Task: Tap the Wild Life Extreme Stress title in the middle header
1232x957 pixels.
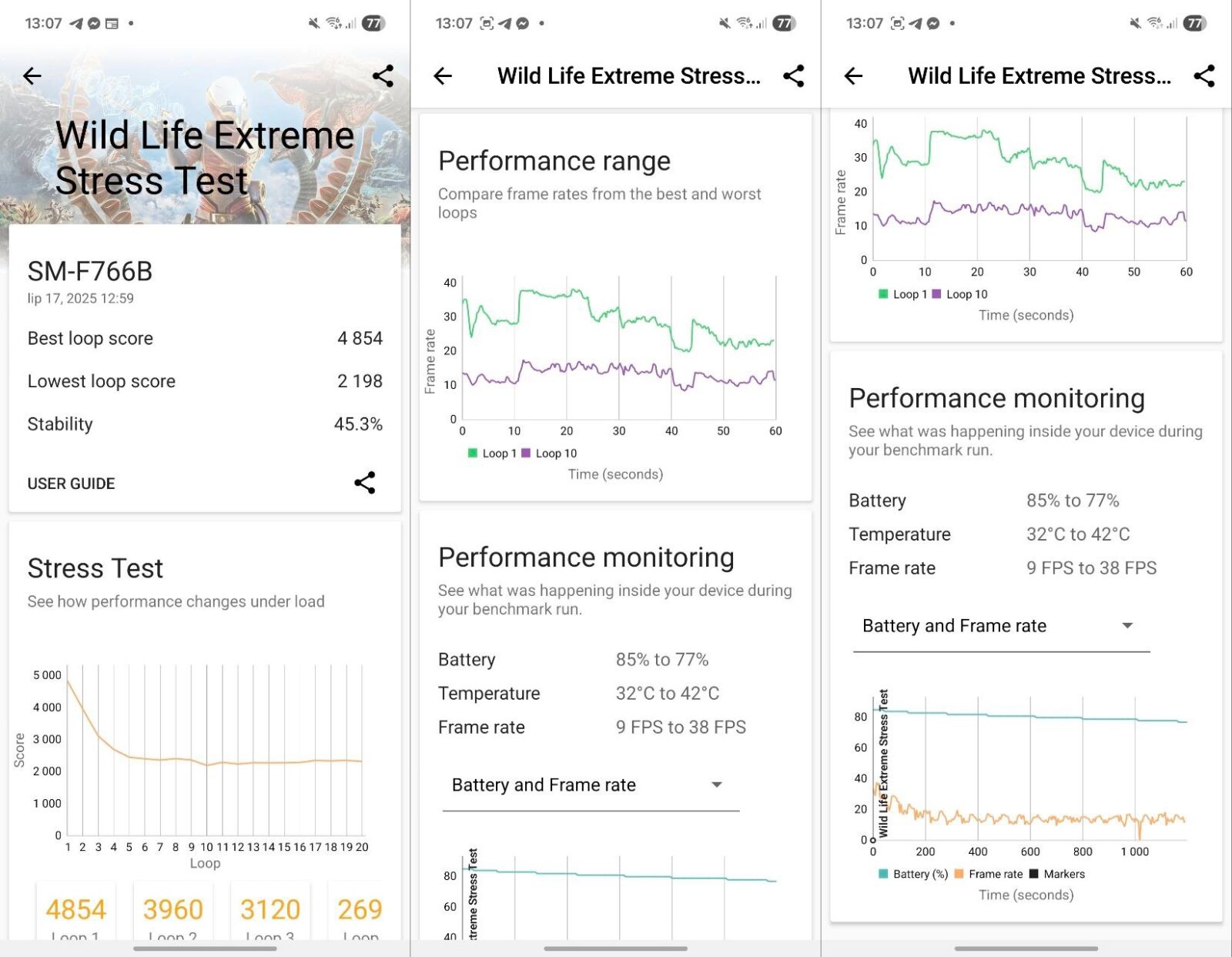Action: 628,75
